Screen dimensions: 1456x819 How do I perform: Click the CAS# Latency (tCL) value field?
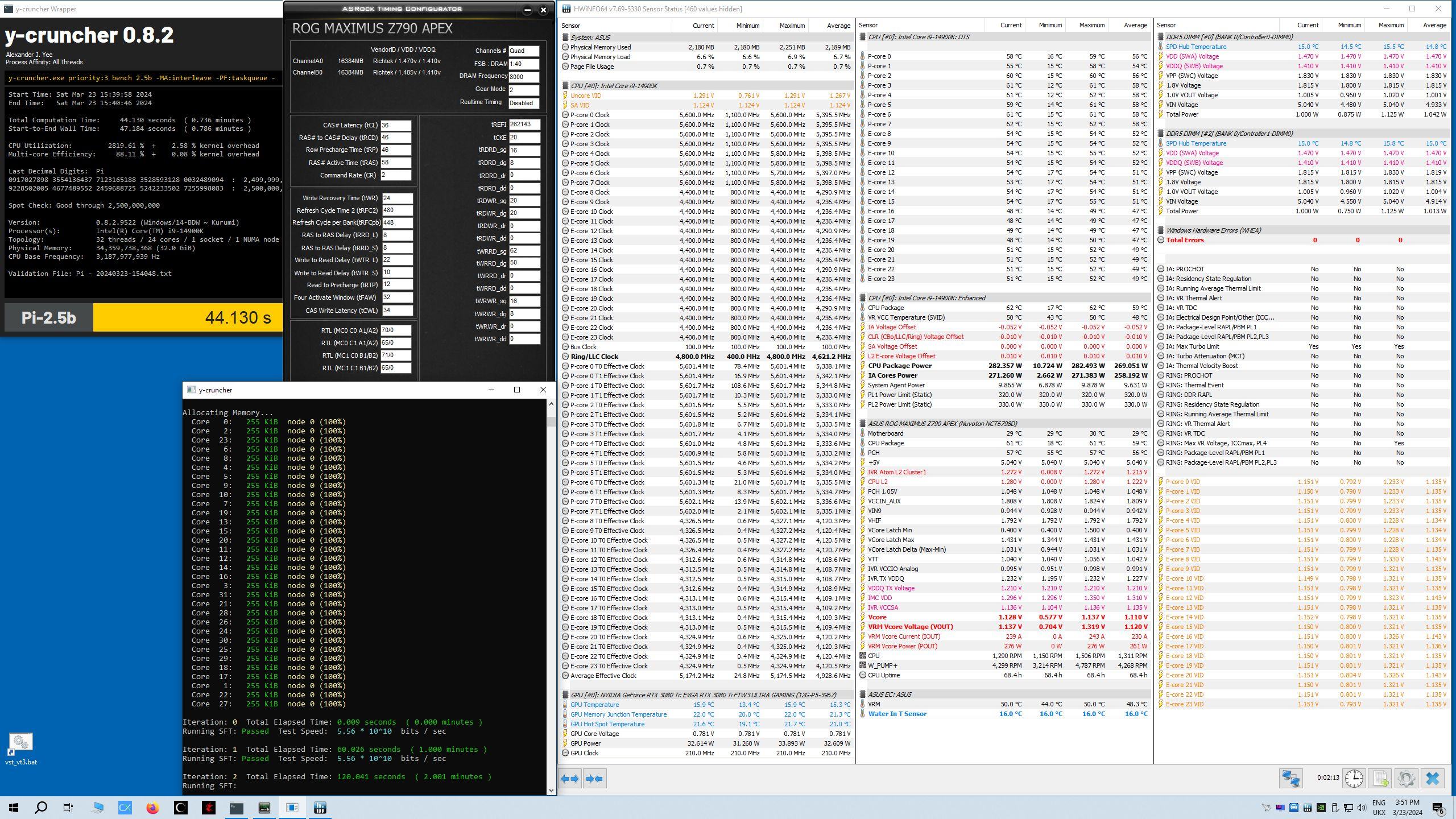pyautogui.click(x=396, y=125)
